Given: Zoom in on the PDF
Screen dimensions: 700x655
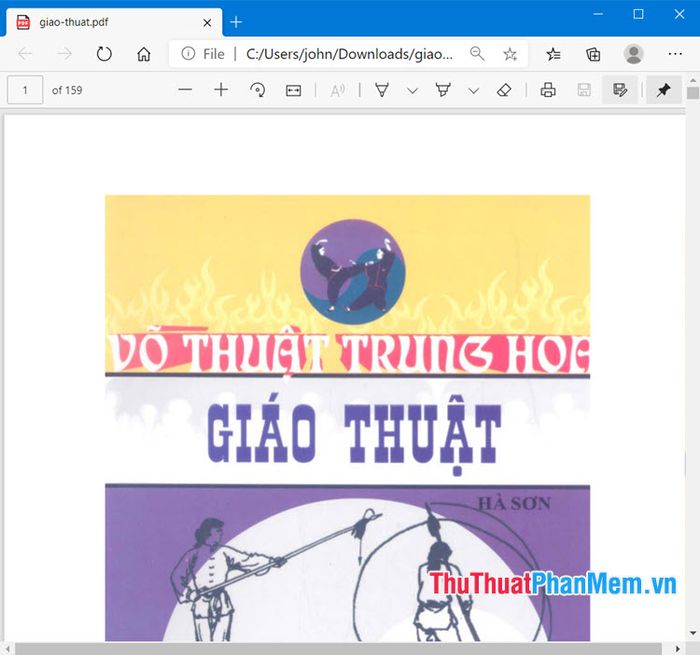Looking at the screenshot, I should [x=221, y=90].
